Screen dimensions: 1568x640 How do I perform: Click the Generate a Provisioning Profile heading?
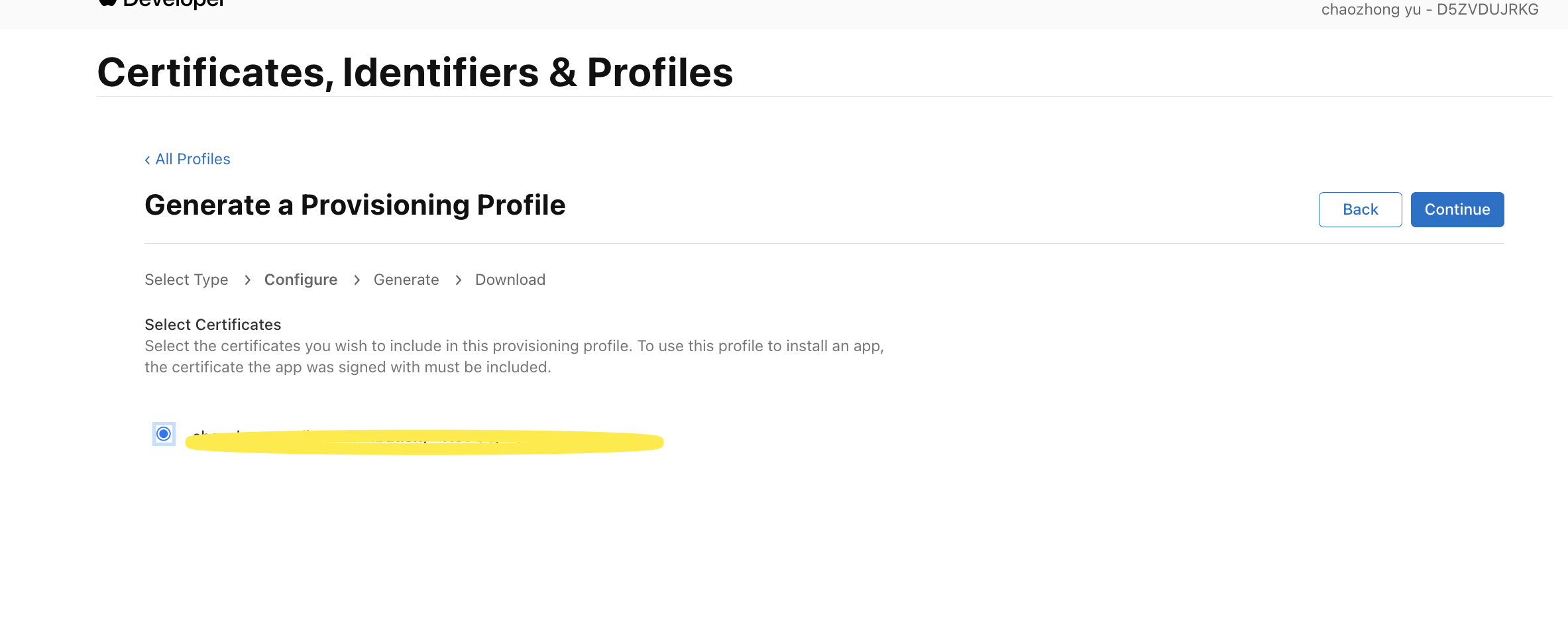point(355,205)
